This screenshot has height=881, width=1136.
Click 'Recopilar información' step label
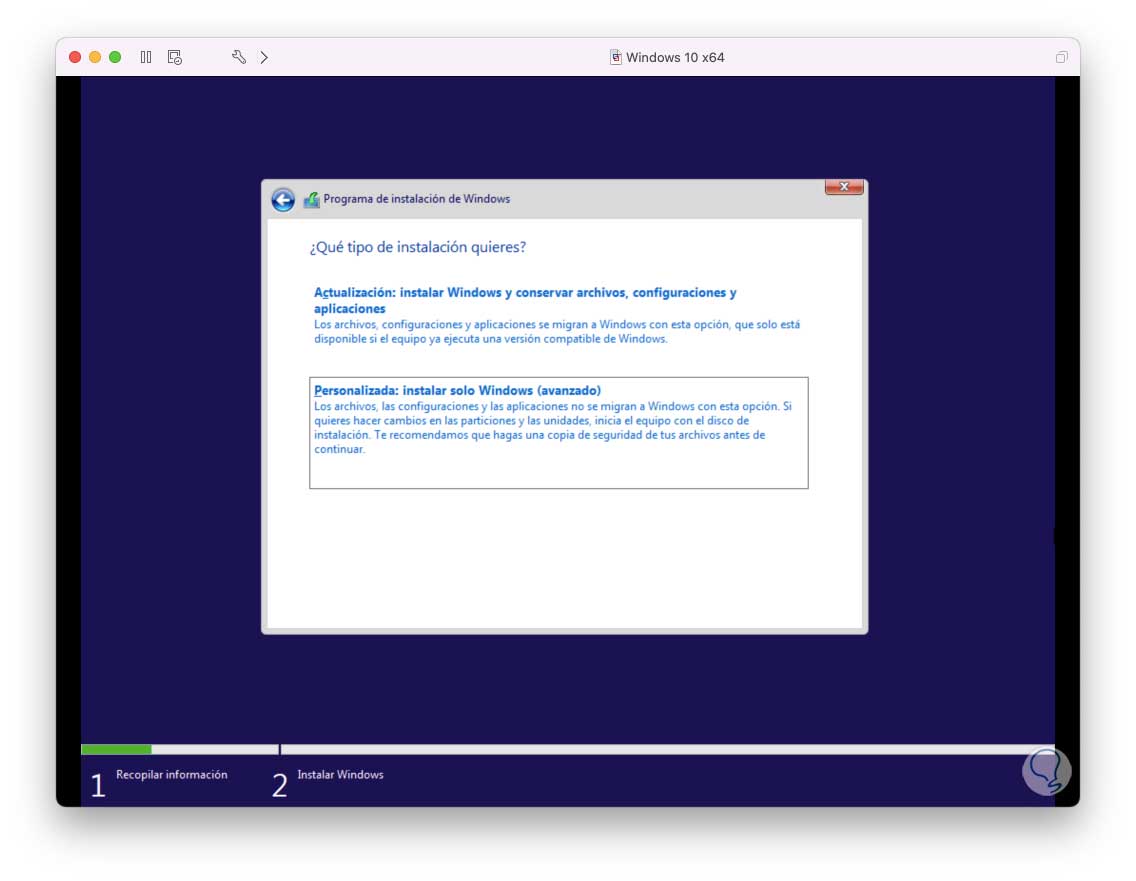point(172,774)
